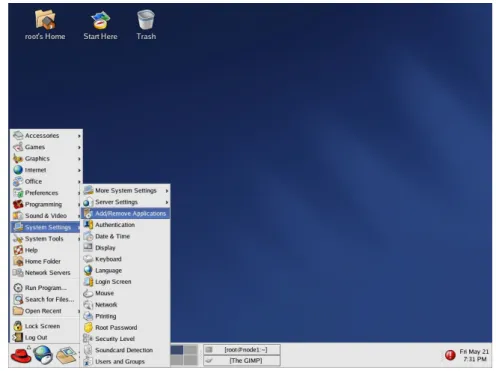Expand the Internet submenu arrow
The width and height of the screenshot is (496, 371).
tap(79, 170)
